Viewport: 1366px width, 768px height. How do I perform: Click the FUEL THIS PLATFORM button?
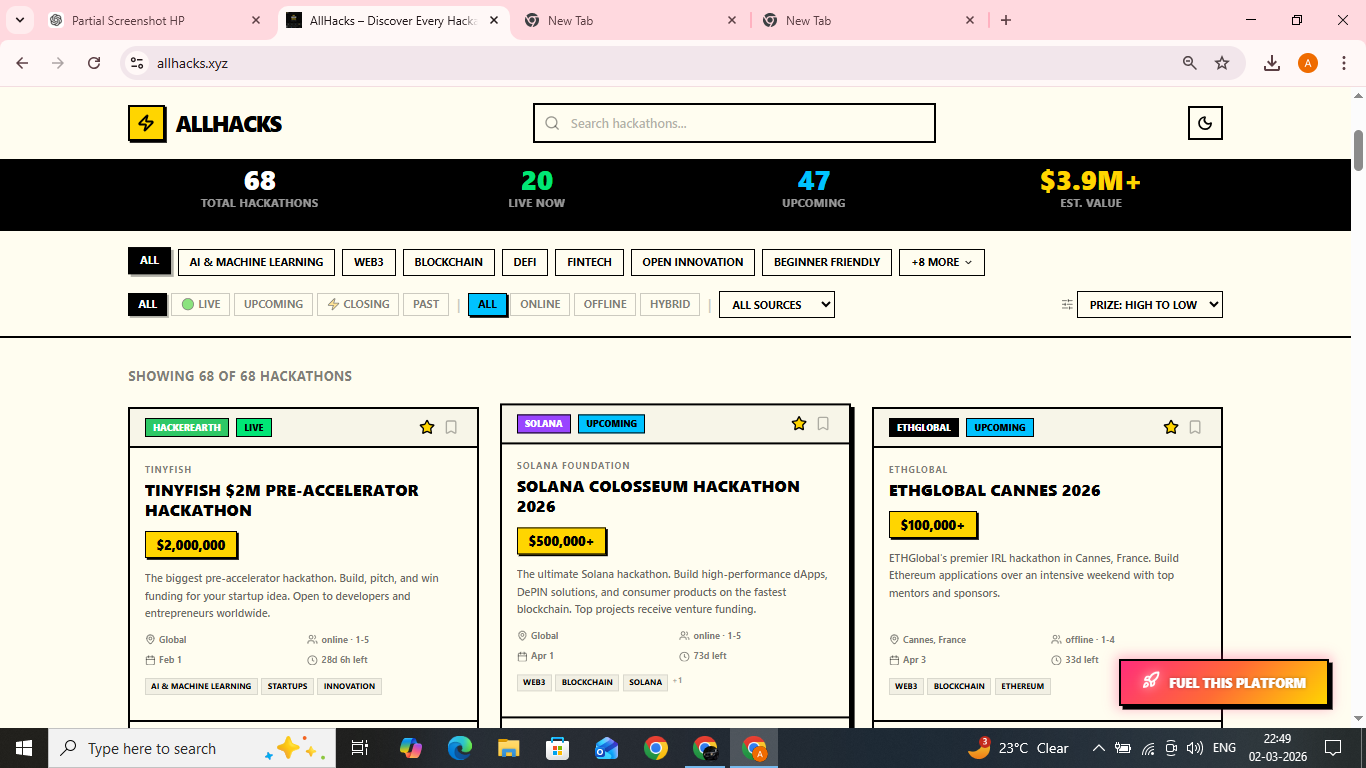click(x=1224, y=682)
